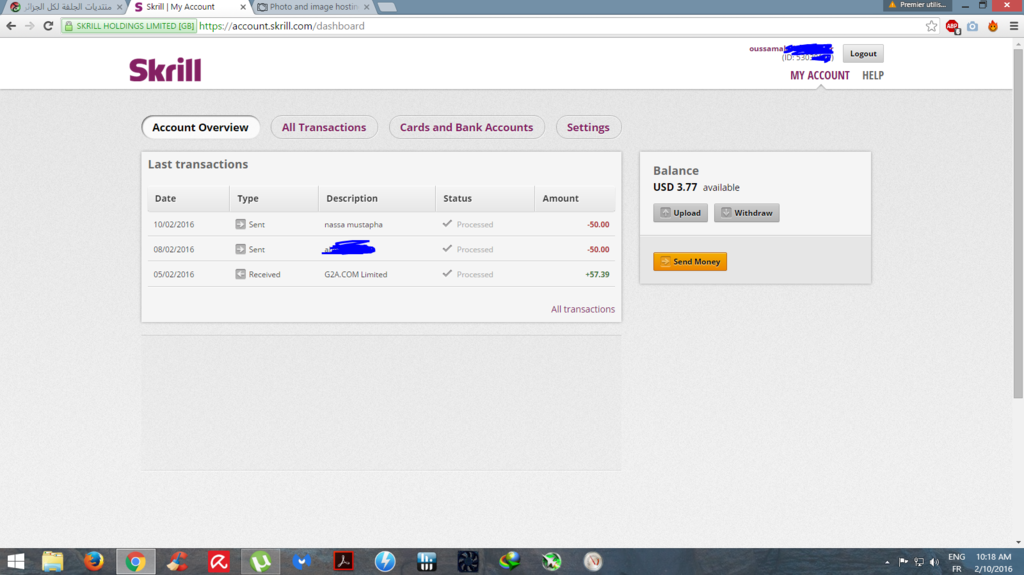1024x575 pixels.
Task: Open the All Transactions tab
Action: coord(324,127)
